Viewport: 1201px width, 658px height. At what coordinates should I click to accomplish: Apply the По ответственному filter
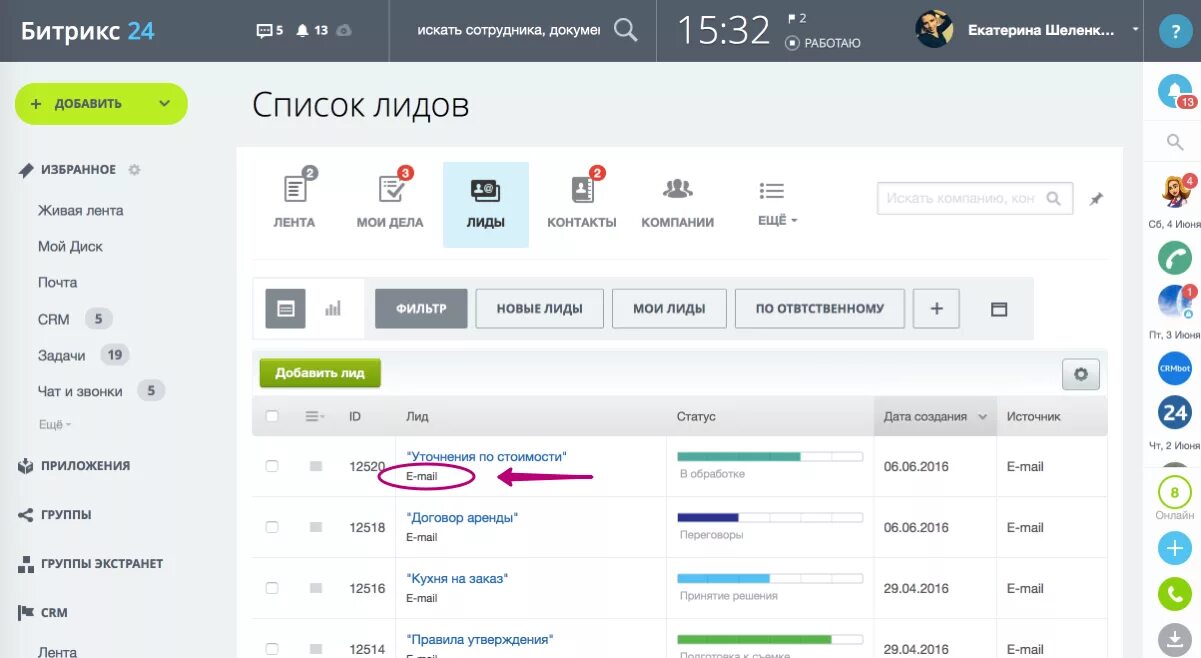click(820, 309)
